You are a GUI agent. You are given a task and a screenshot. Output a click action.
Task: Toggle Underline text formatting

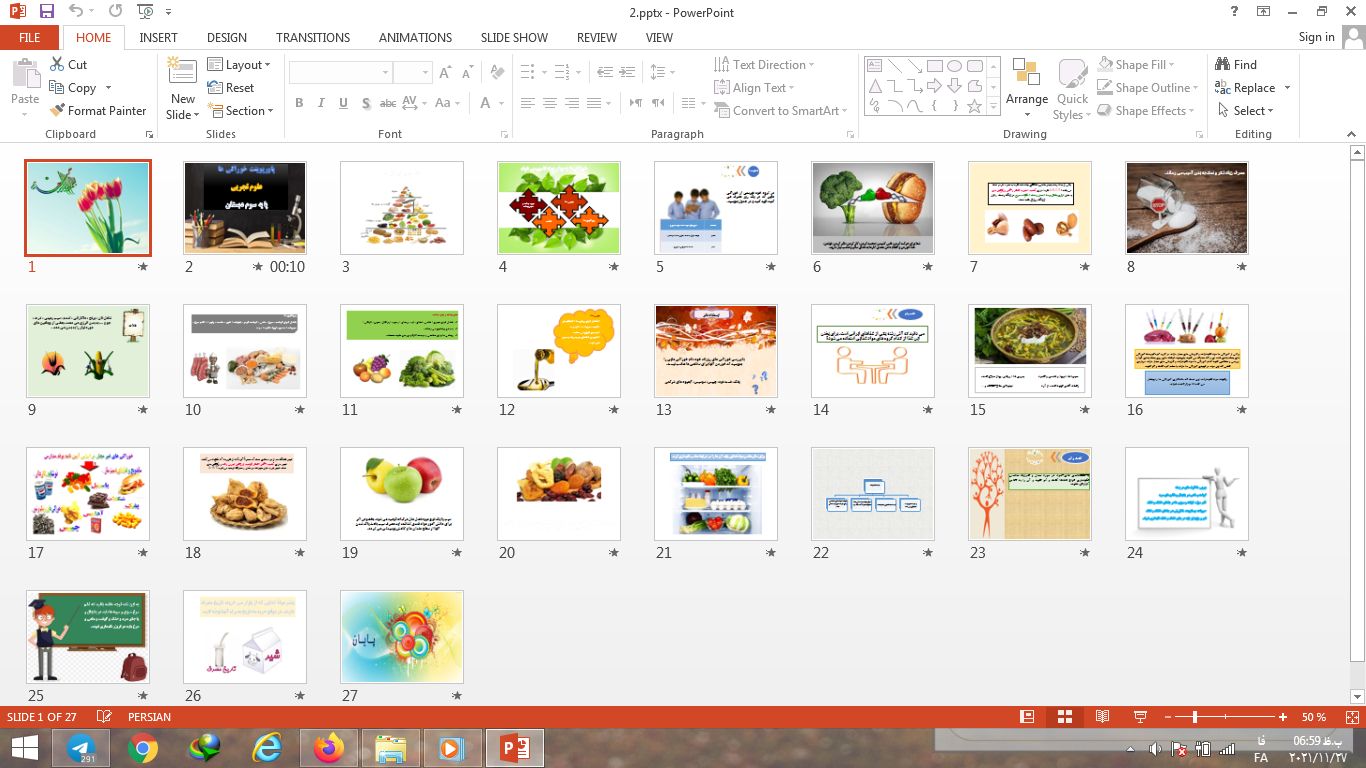tap(343, 103)
